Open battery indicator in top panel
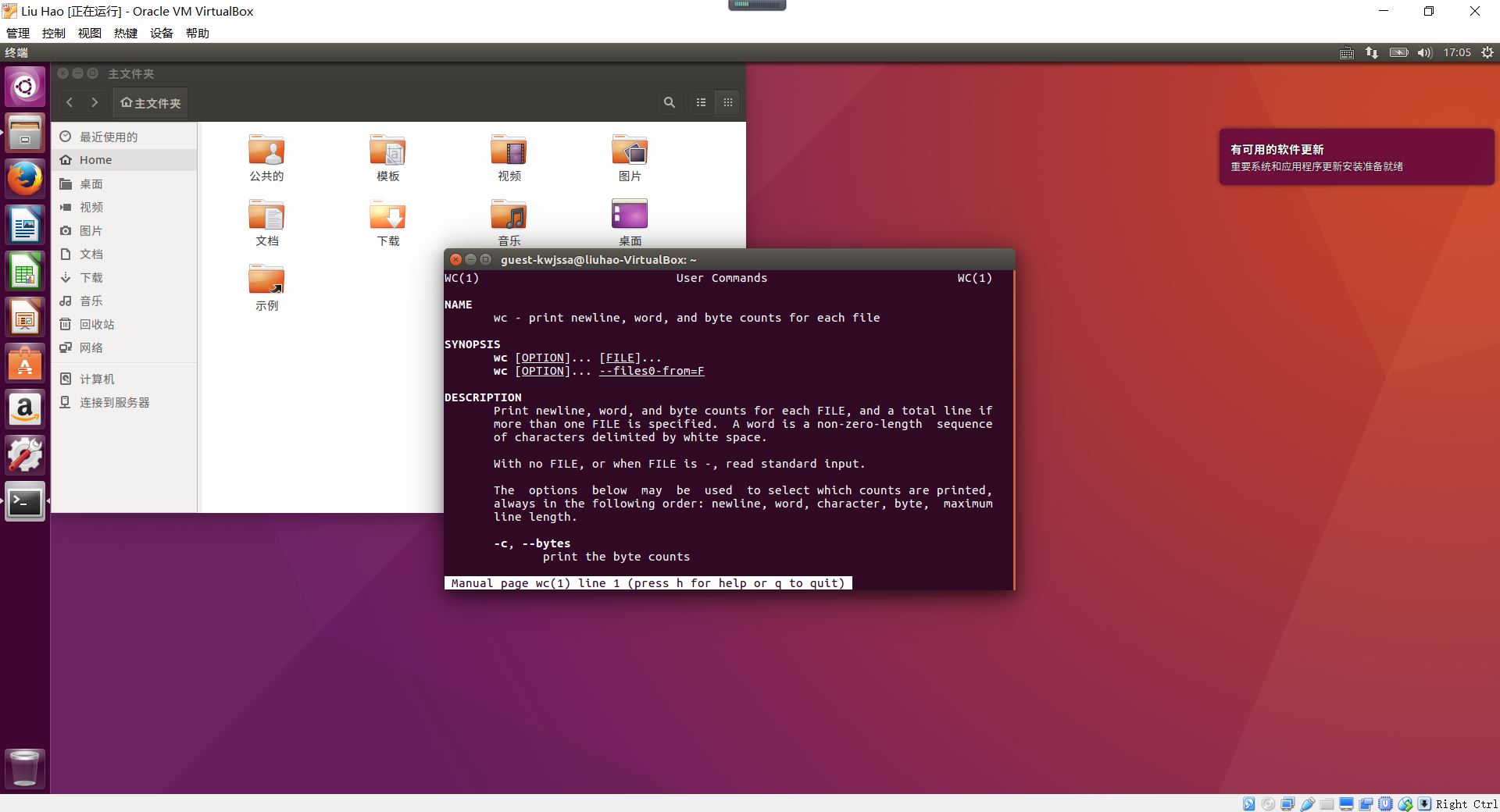The height and width of the screenshot is (812, 1500). pos(1398,52)
